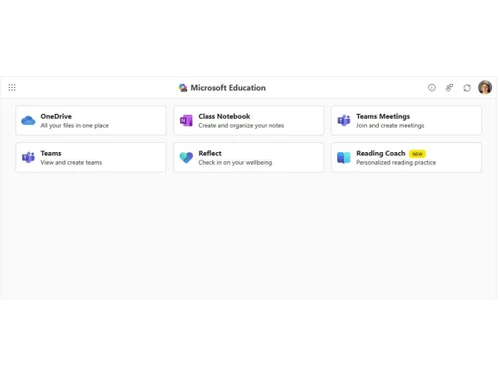Click 'All your files in one place' text
This screenshot has width=500, height=375.
(75, 126)
